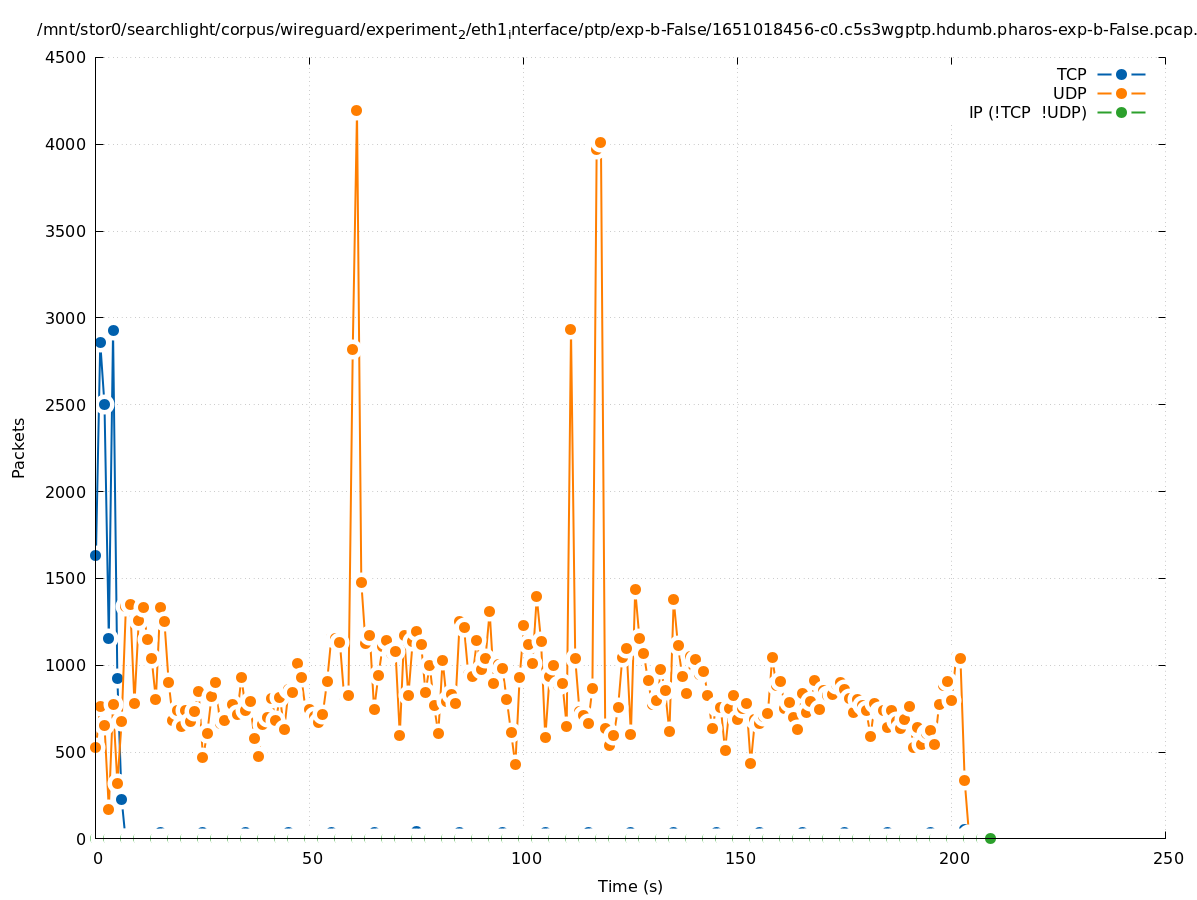Screen dimensions: 1197x900
Task: Click the green data point on x-axis
Action: [990, 838]
